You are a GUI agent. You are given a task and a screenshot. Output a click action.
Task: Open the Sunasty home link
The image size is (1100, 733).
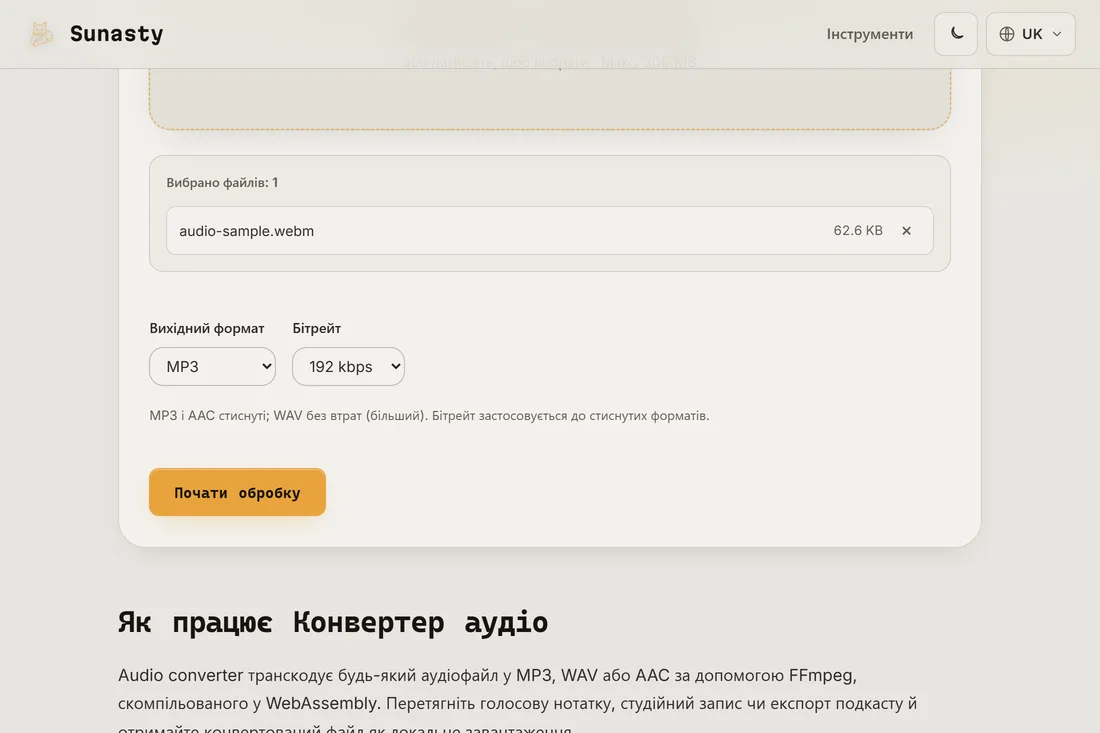click(x=97, y=34)
